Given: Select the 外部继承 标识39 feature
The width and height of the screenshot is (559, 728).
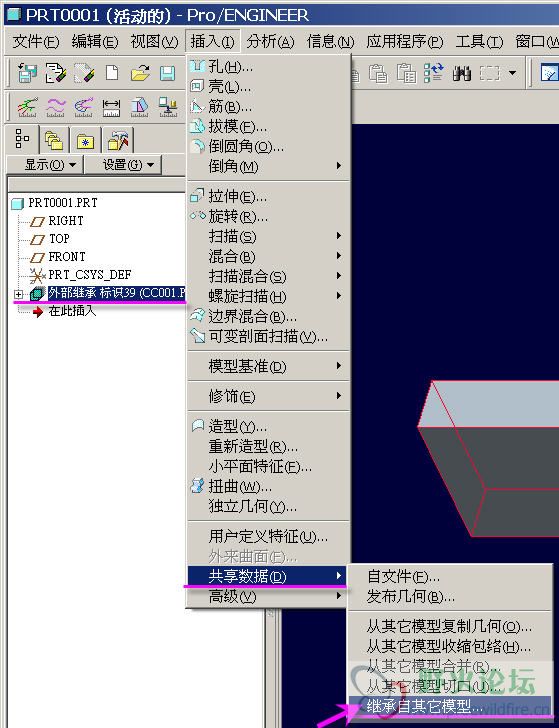Looking at the screenshot, I should pyautogui.click(x=117, y=293).
